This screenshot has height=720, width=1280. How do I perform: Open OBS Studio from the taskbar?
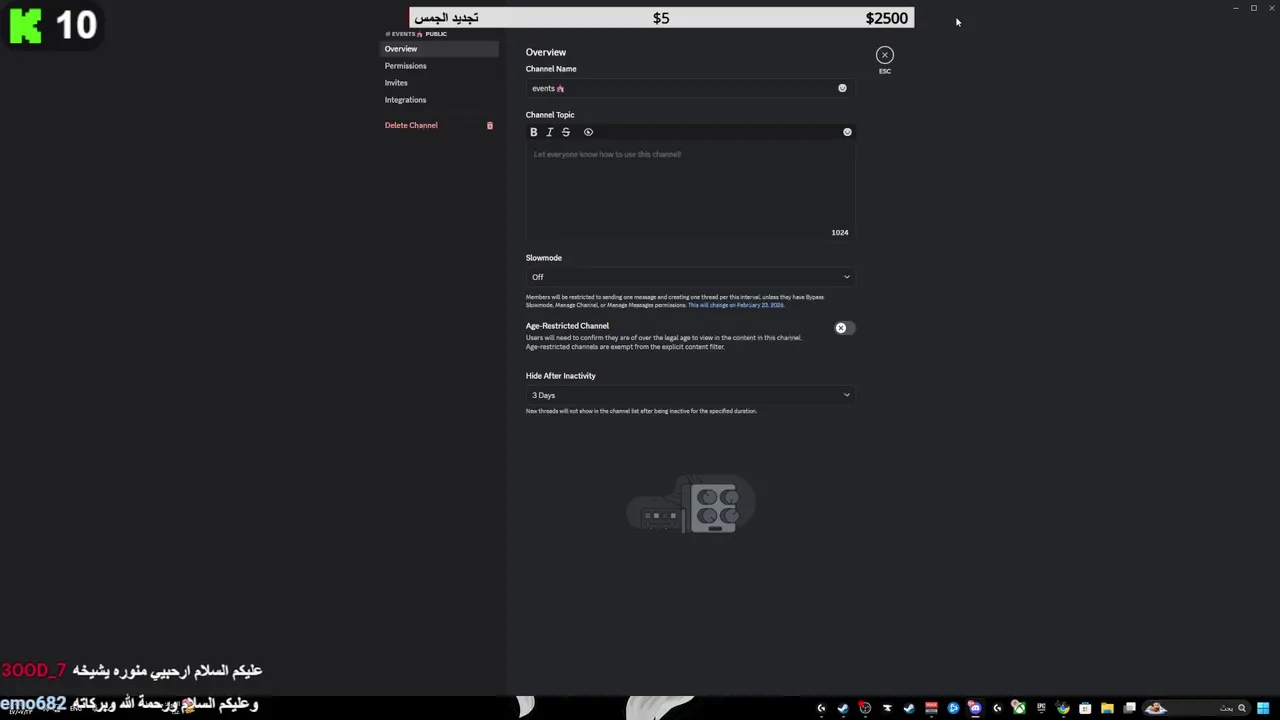[865, 708]
